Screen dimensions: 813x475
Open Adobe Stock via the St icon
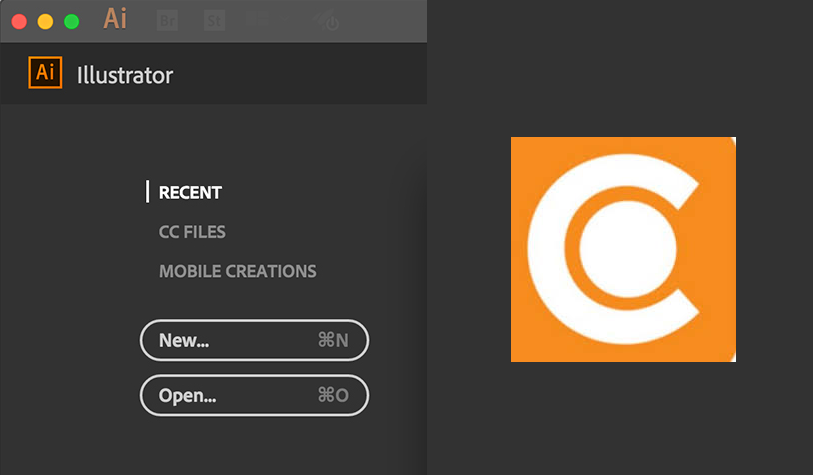214,21
